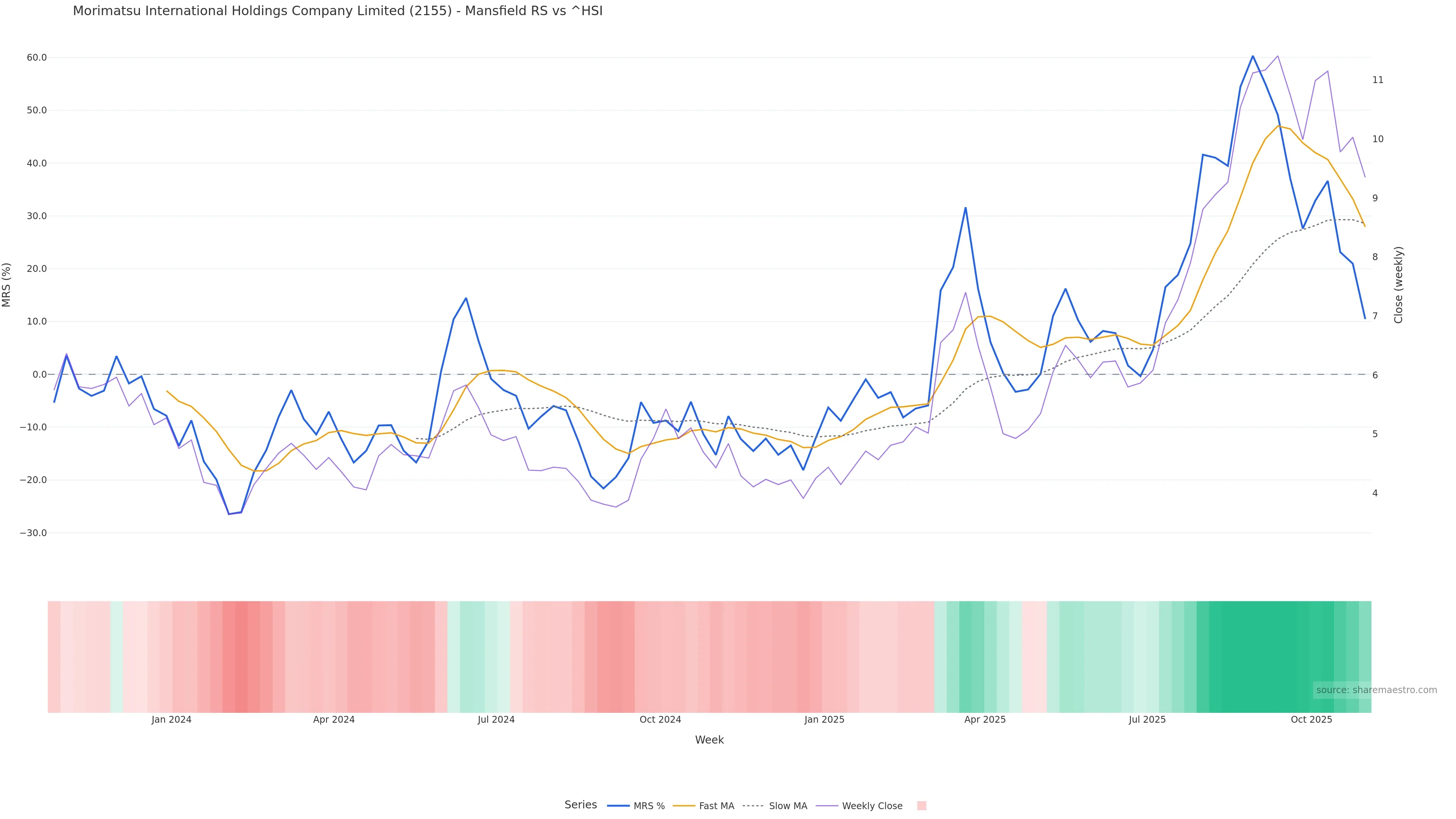Click the 60.0 tick on MRS axis
This screenshot has width=1456, height=819.
pos(36,58)
